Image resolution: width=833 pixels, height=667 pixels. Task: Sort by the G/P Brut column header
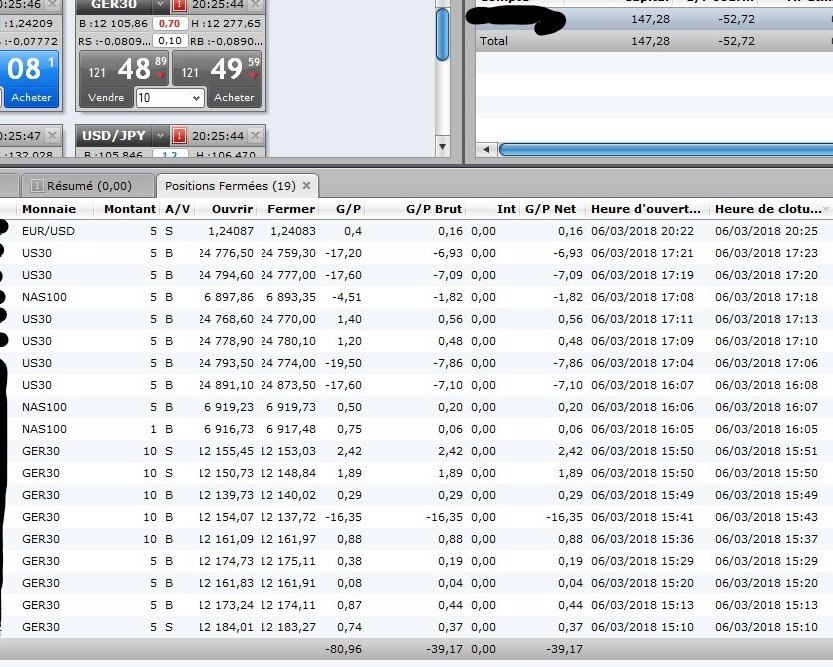tap(434, 209)
